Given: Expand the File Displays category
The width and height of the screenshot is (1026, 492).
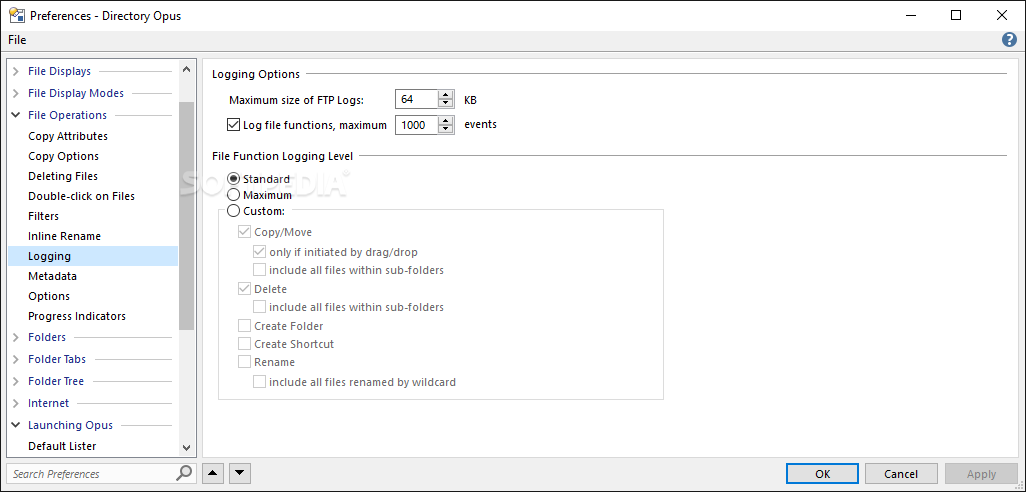Looking at the screenshot, I should tap(16, 71).
